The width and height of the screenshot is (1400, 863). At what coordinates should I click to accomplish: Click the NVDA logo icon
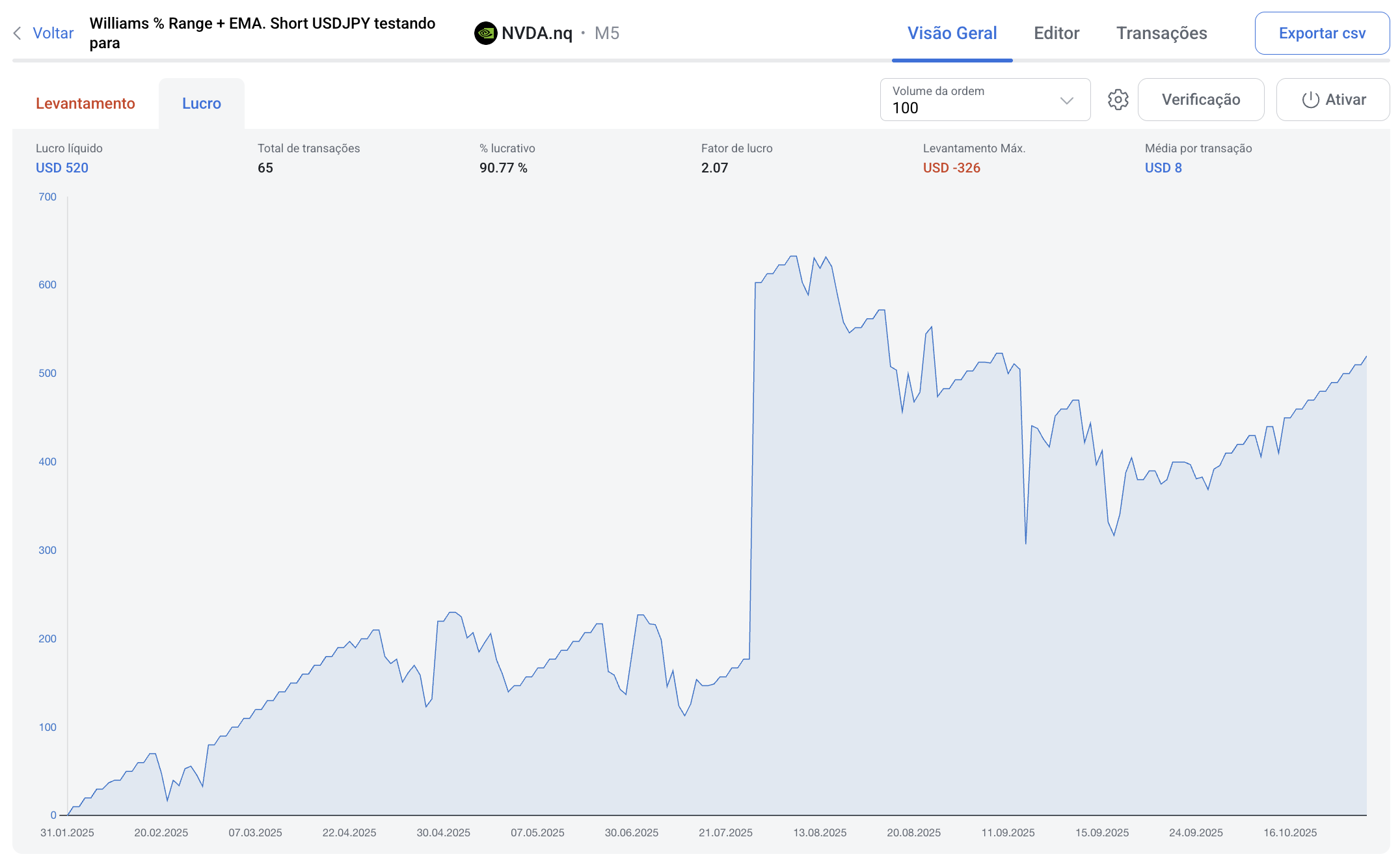(x=485, y=33)
